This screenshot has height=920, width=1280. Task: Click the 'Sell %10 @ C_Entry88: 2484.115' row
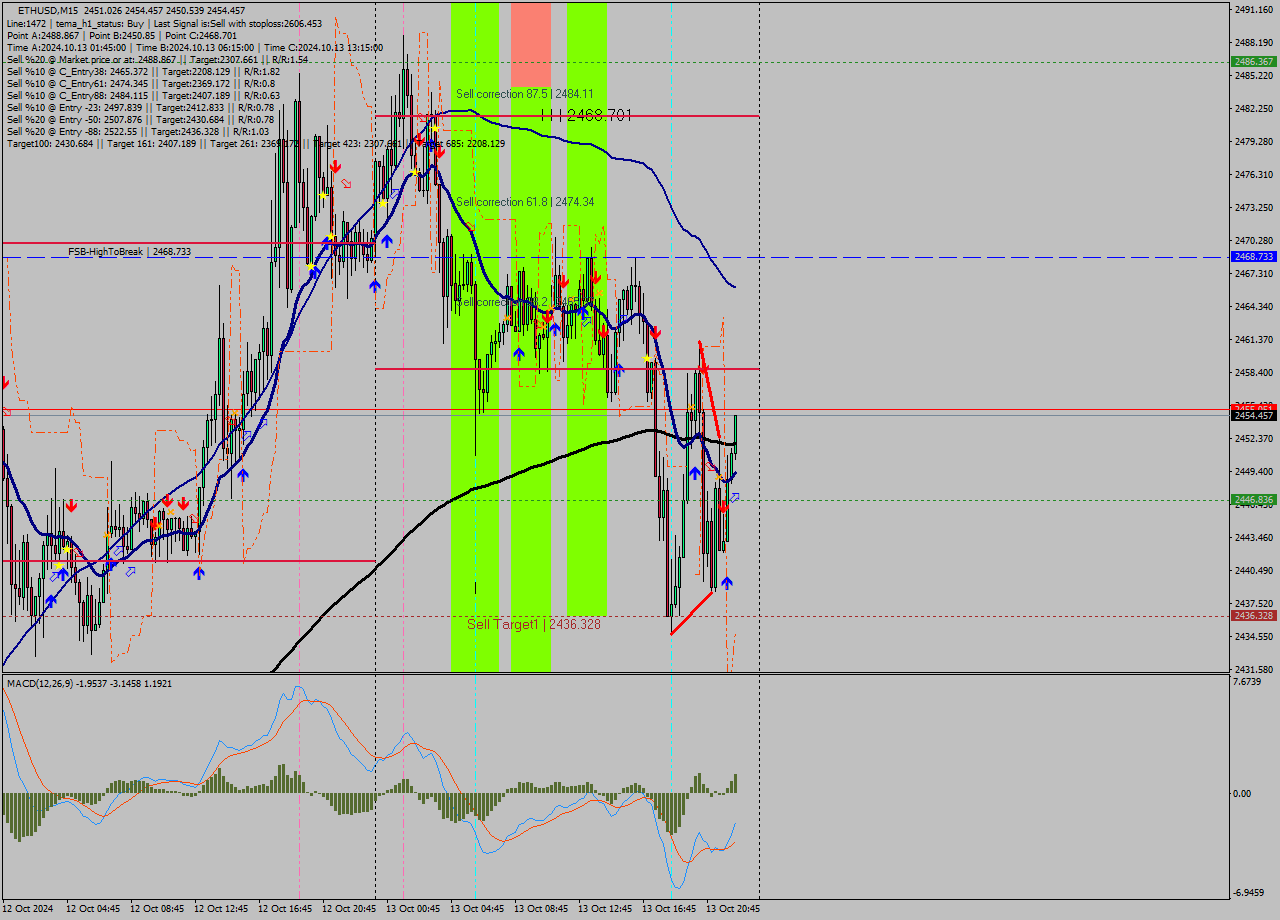(x=143, y=95)
